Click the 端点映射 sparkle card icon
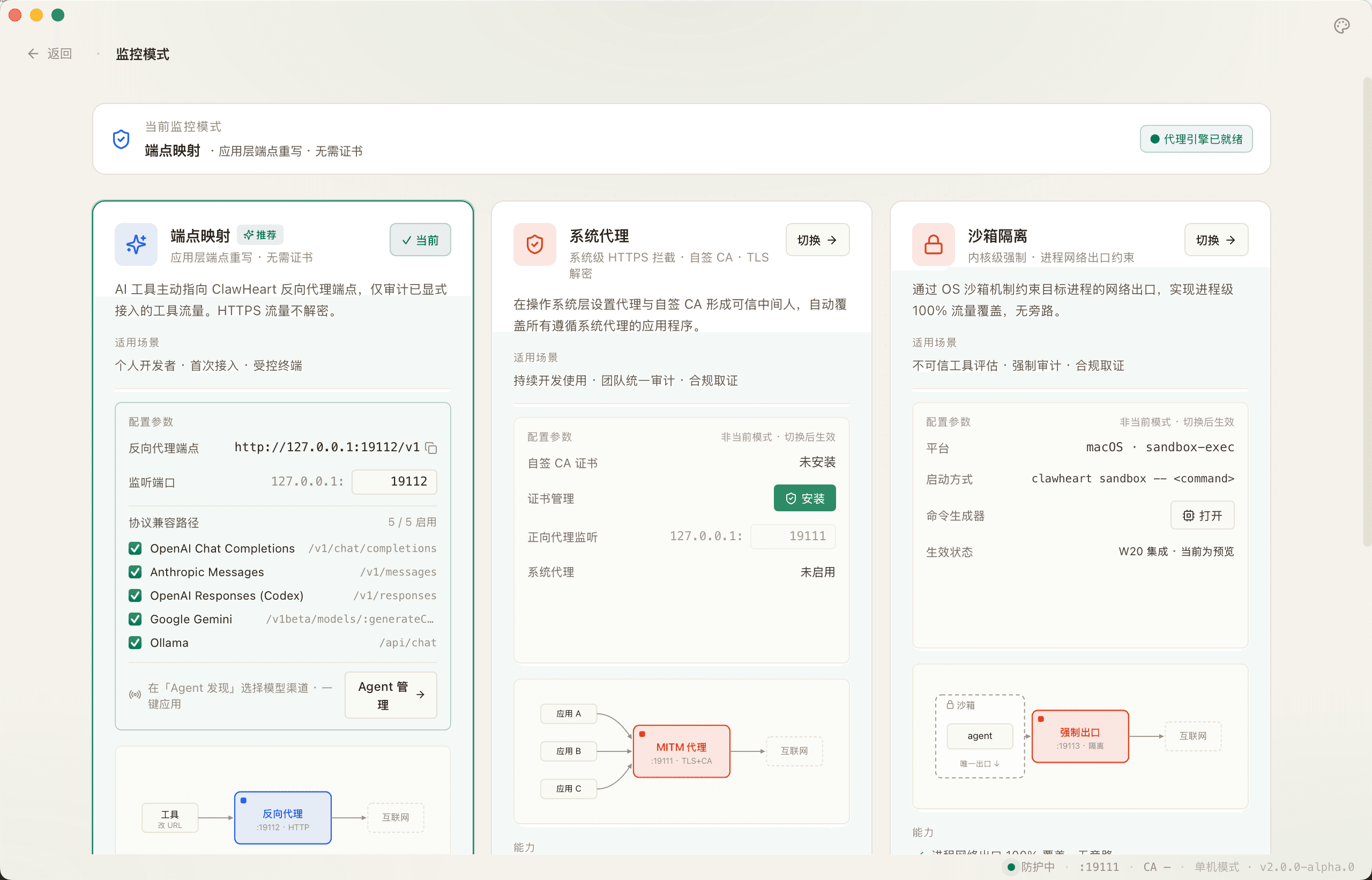Screen dimensions: 1372x880 (x=136, y=244)
